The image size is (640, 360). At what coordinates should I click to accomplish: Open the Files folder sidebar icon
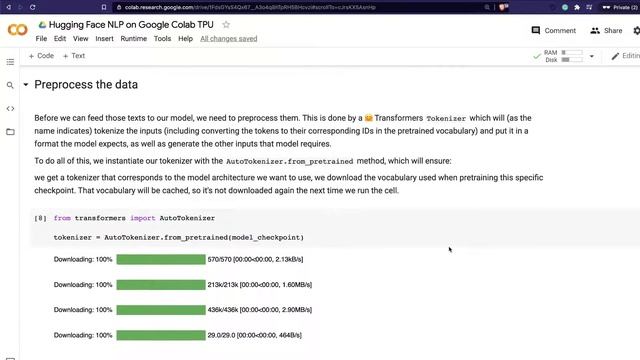pos(10,132)
